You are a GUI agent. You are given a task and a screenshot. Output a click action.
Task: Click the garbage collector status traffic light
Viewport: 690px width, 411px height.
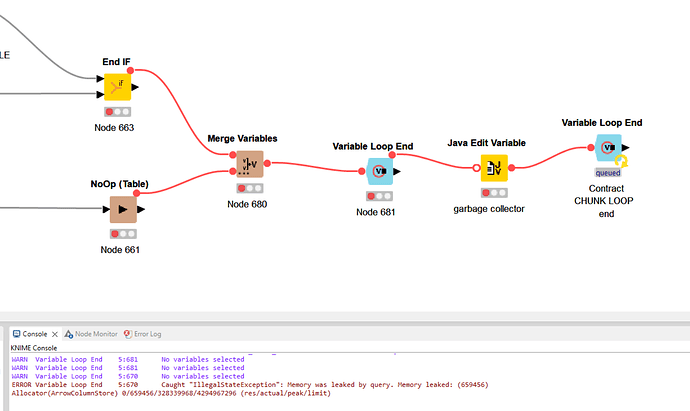coord(494,193)
